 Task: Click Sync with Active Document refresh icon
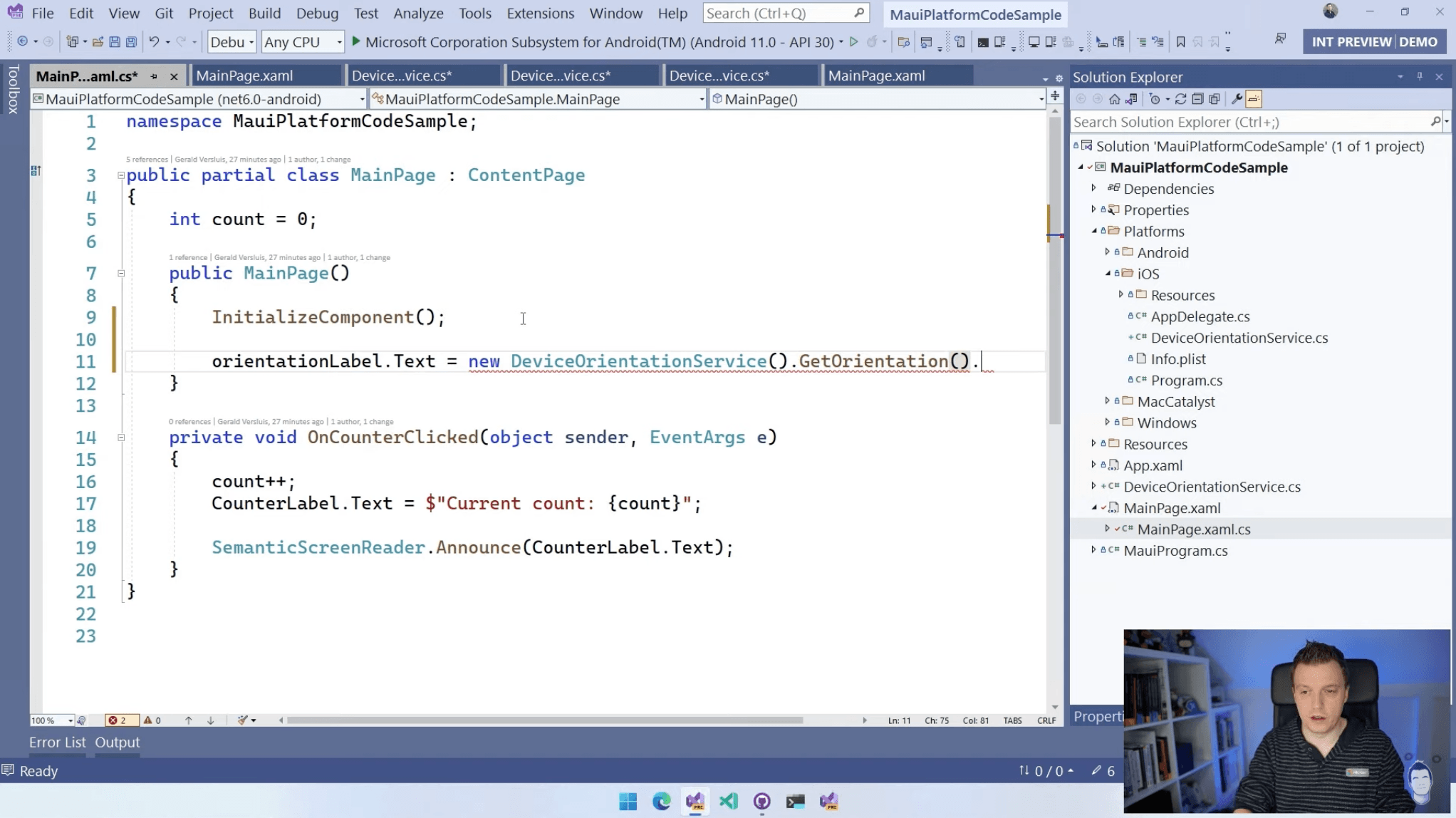[1181, 99]
